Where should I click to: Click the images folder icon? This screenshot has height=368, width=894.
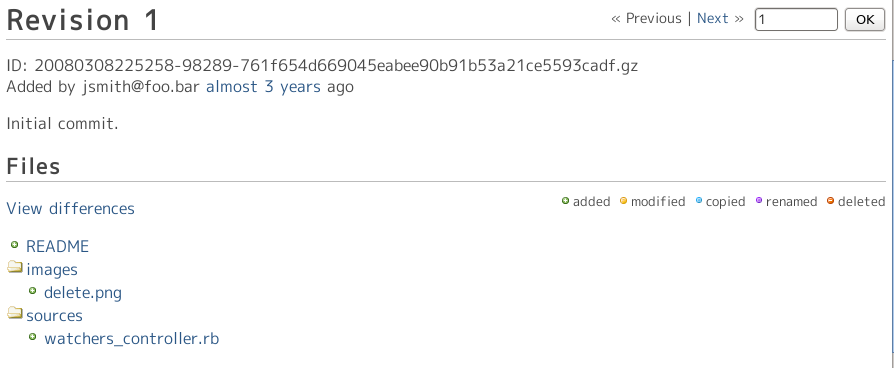click(15, 268)
